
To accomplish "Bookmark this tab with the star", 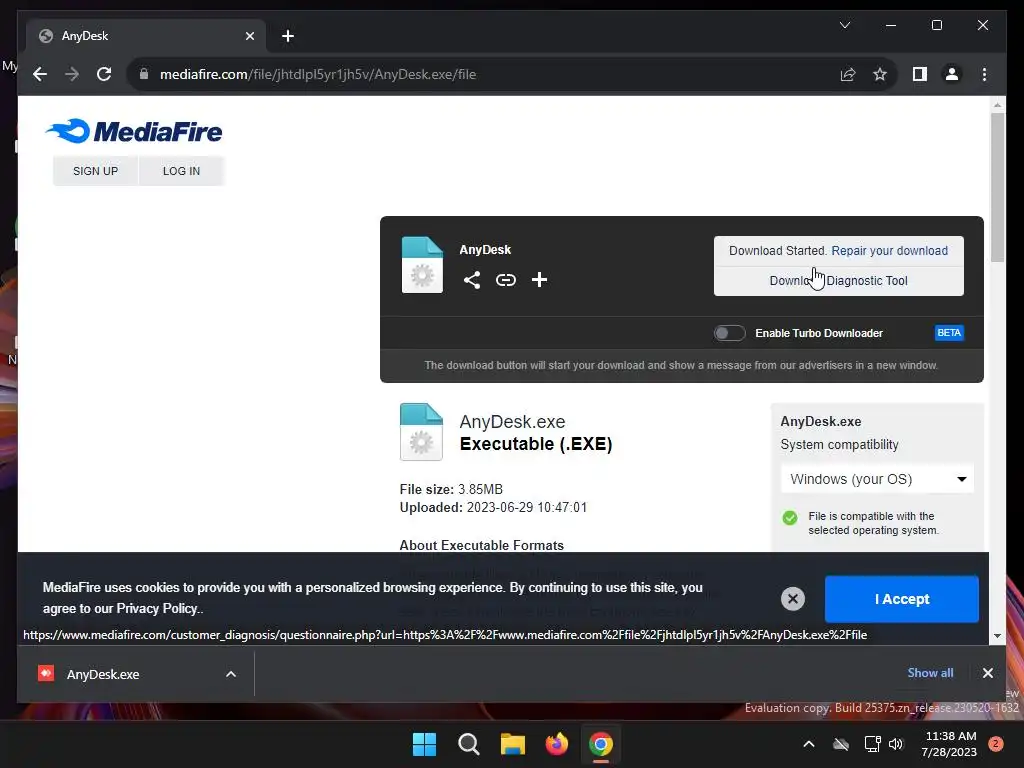I will [880, 74].
